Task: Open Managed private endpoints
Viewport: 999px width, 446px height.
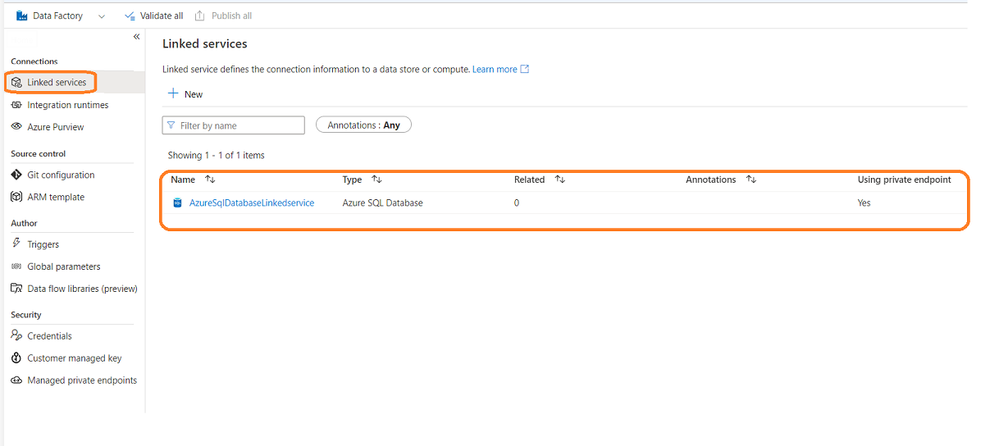Action: [x=82, y=380]
